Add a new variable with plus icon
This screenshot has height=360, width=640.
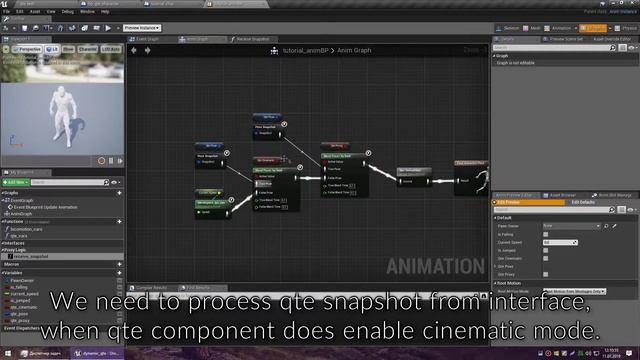coord(120,273)
